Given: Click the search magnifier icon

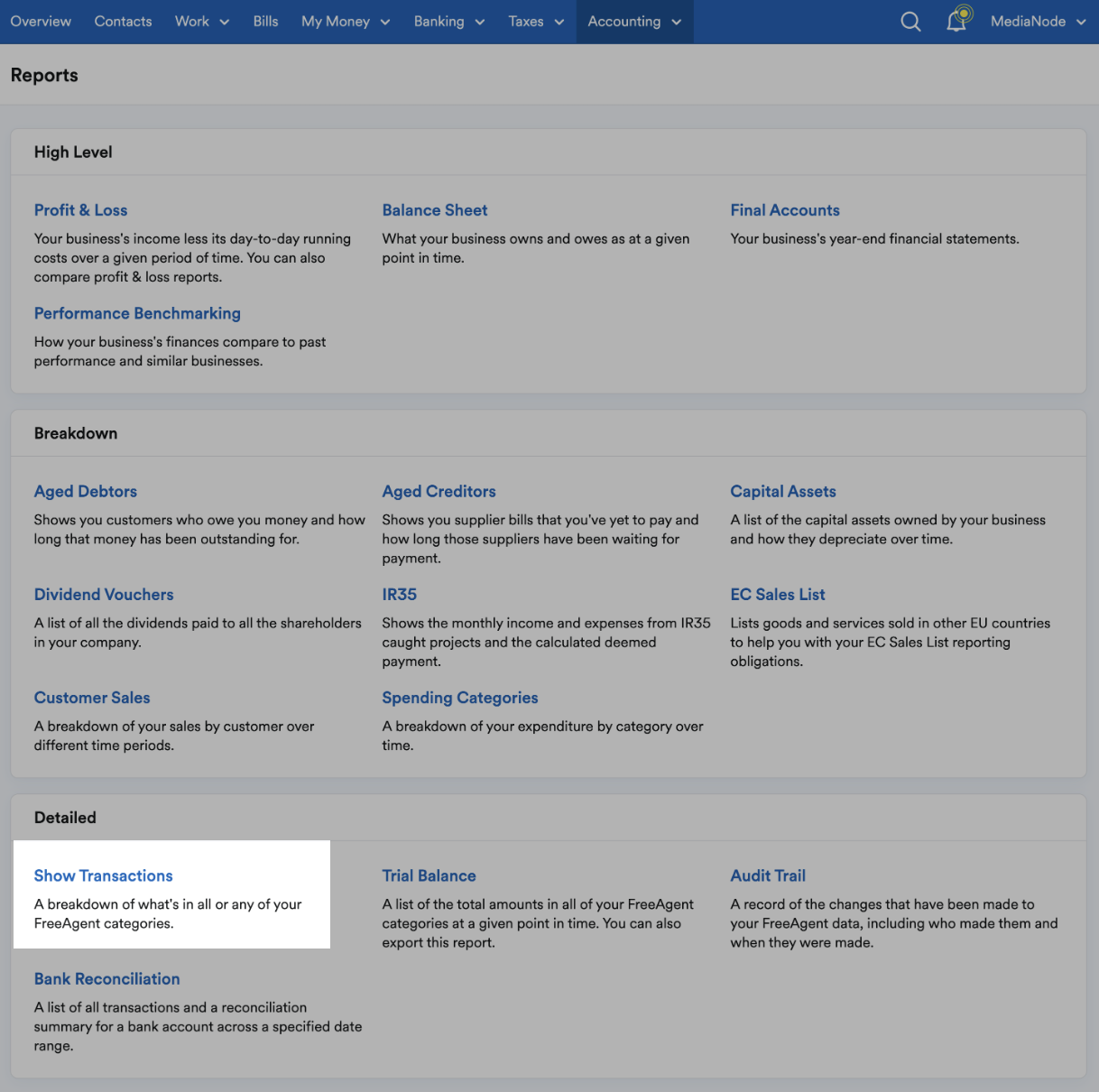Looking at the screenshot, I should [x=910, y=22].
